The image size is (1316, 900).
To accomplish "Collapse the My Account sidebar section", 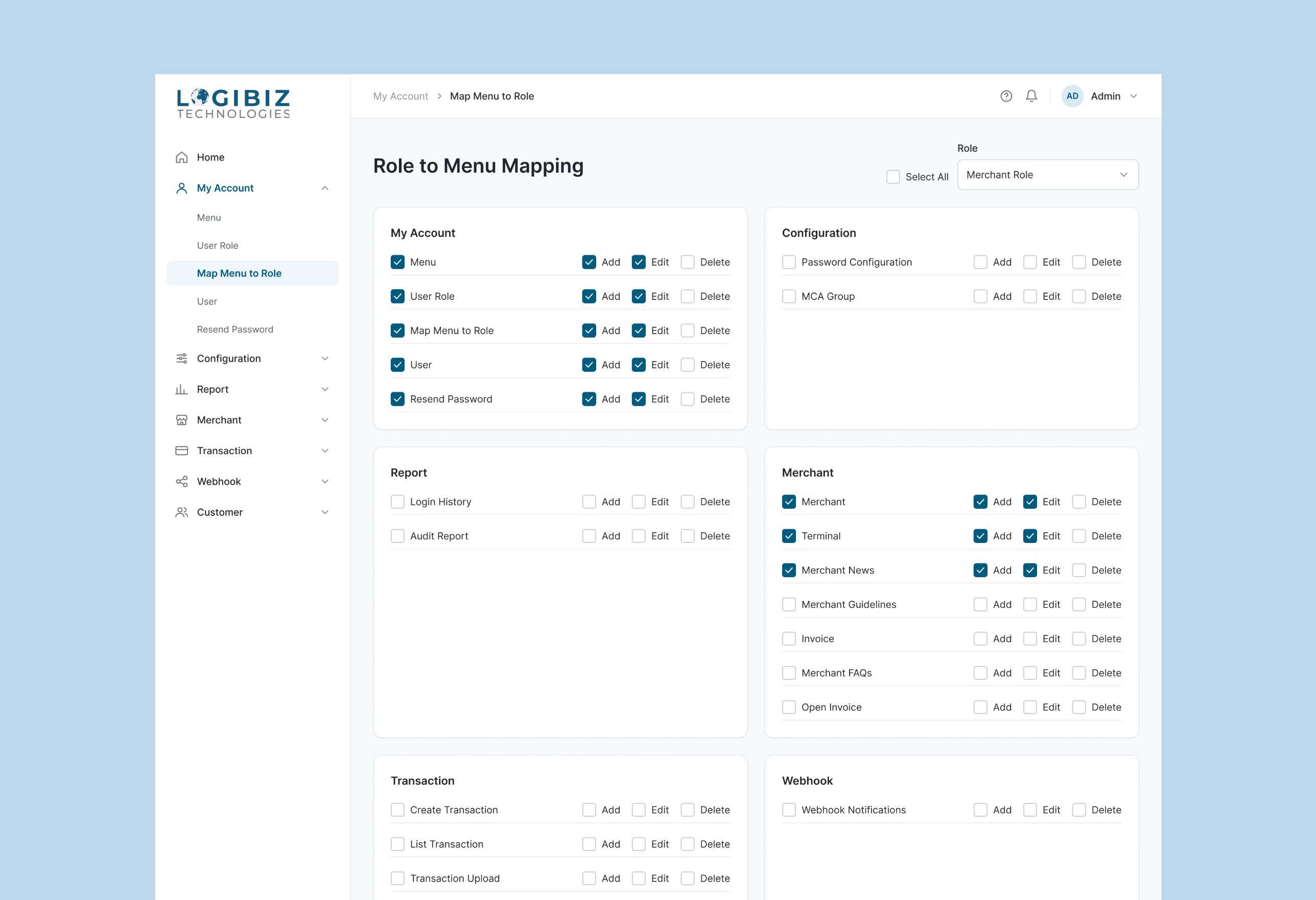I will pos(324,188).
